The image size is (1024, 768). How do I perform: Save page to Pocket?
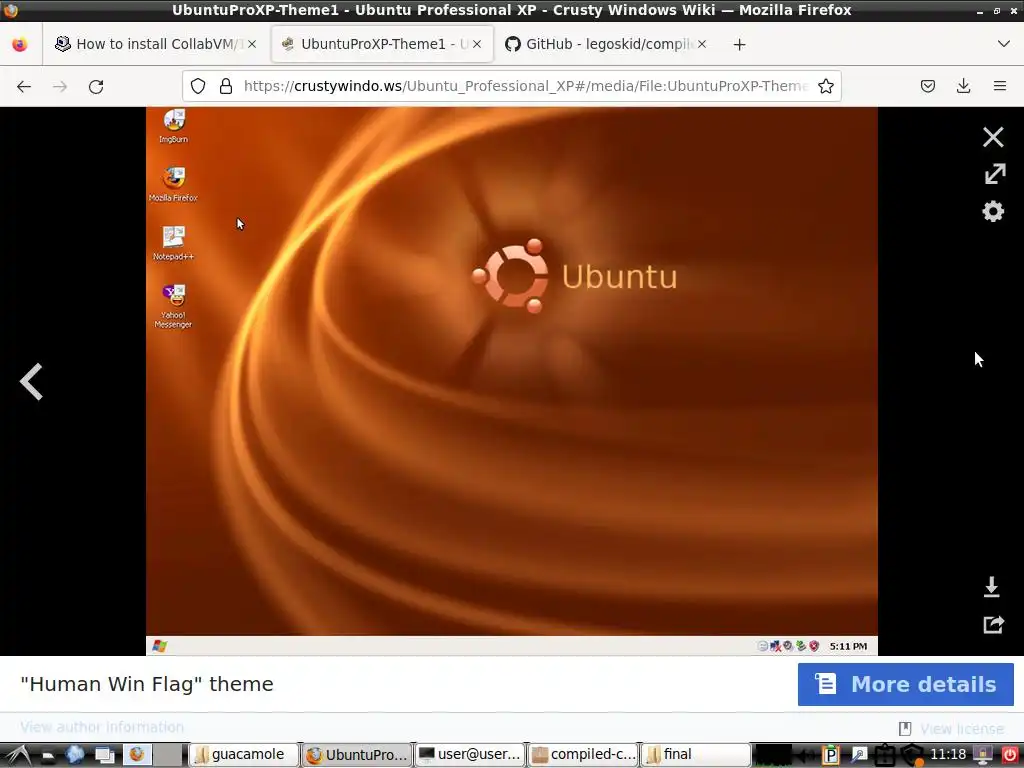(927, 86)
